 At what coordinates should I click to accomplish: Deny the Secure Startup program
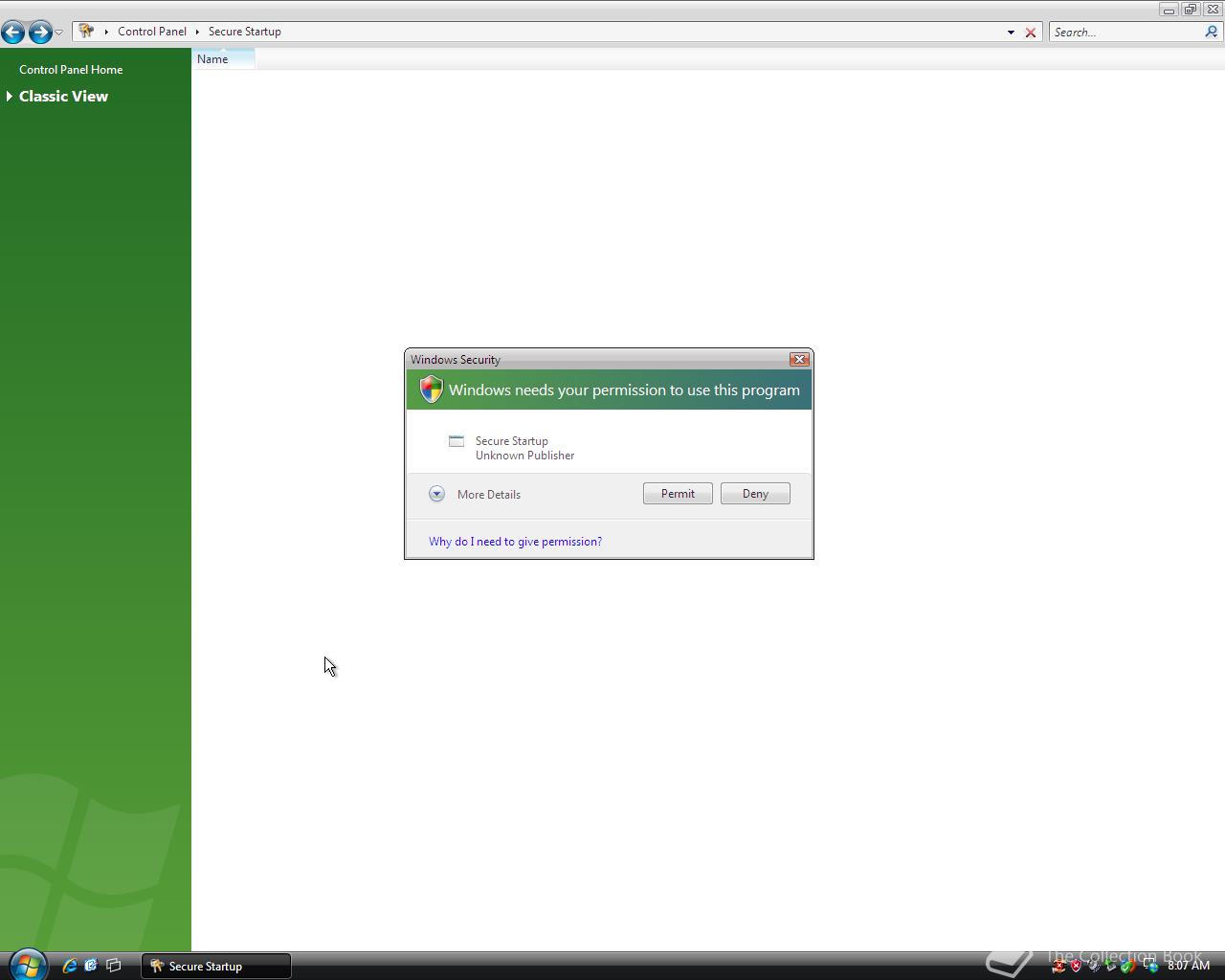(755, 494)
